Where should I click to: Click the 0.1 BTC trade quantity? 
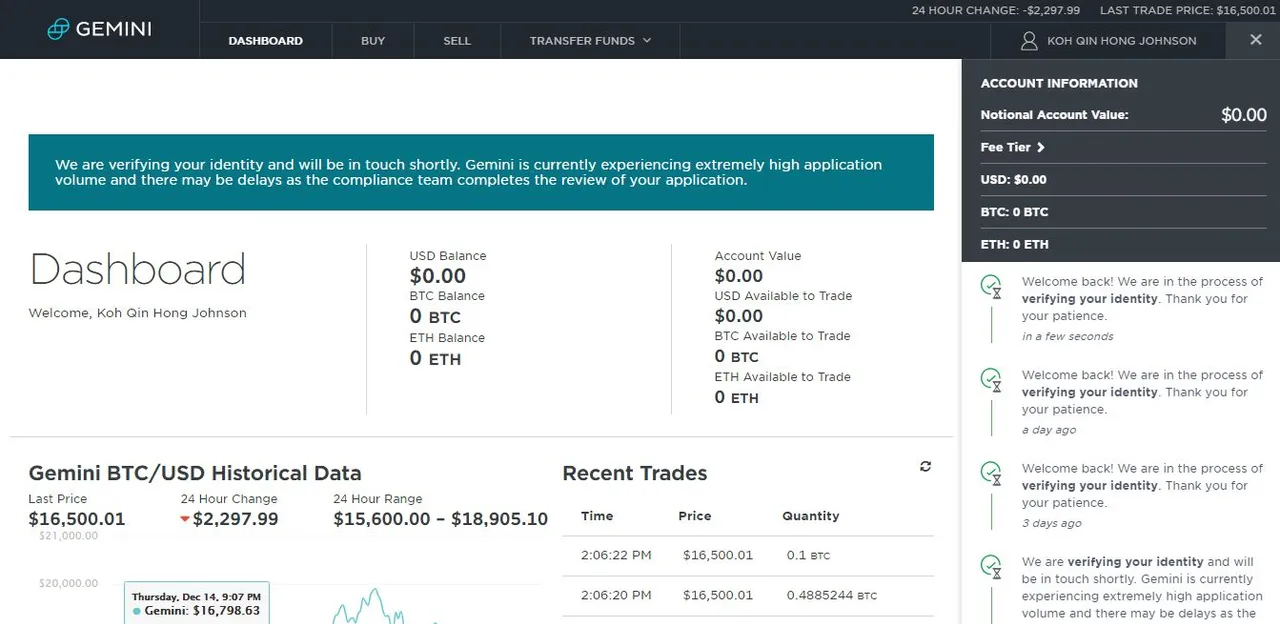pyautogui.click(x=808, y=555)
